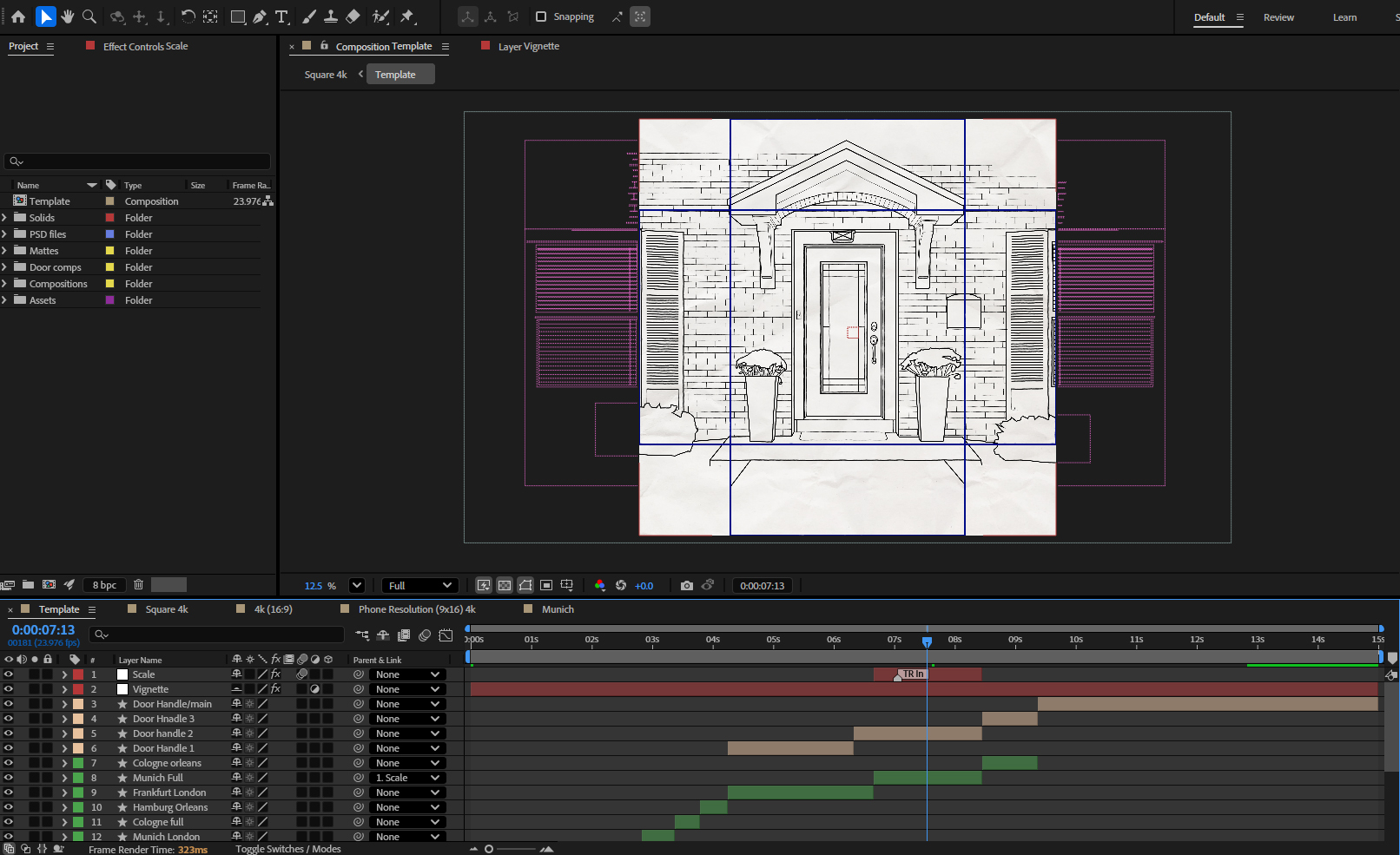
Task: Open the Full resolution dropdown
Action: tap(420, 586)
